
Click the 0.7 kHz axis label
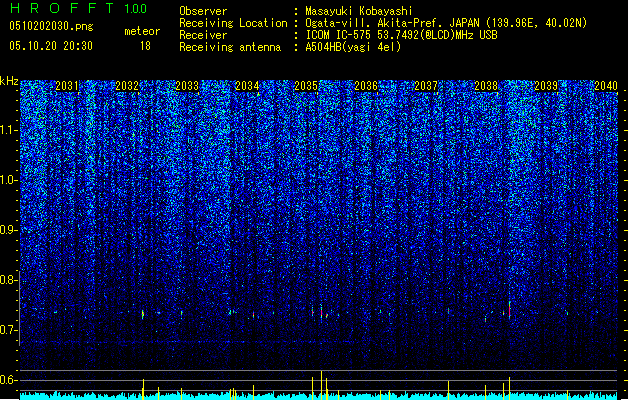(9, 330)
